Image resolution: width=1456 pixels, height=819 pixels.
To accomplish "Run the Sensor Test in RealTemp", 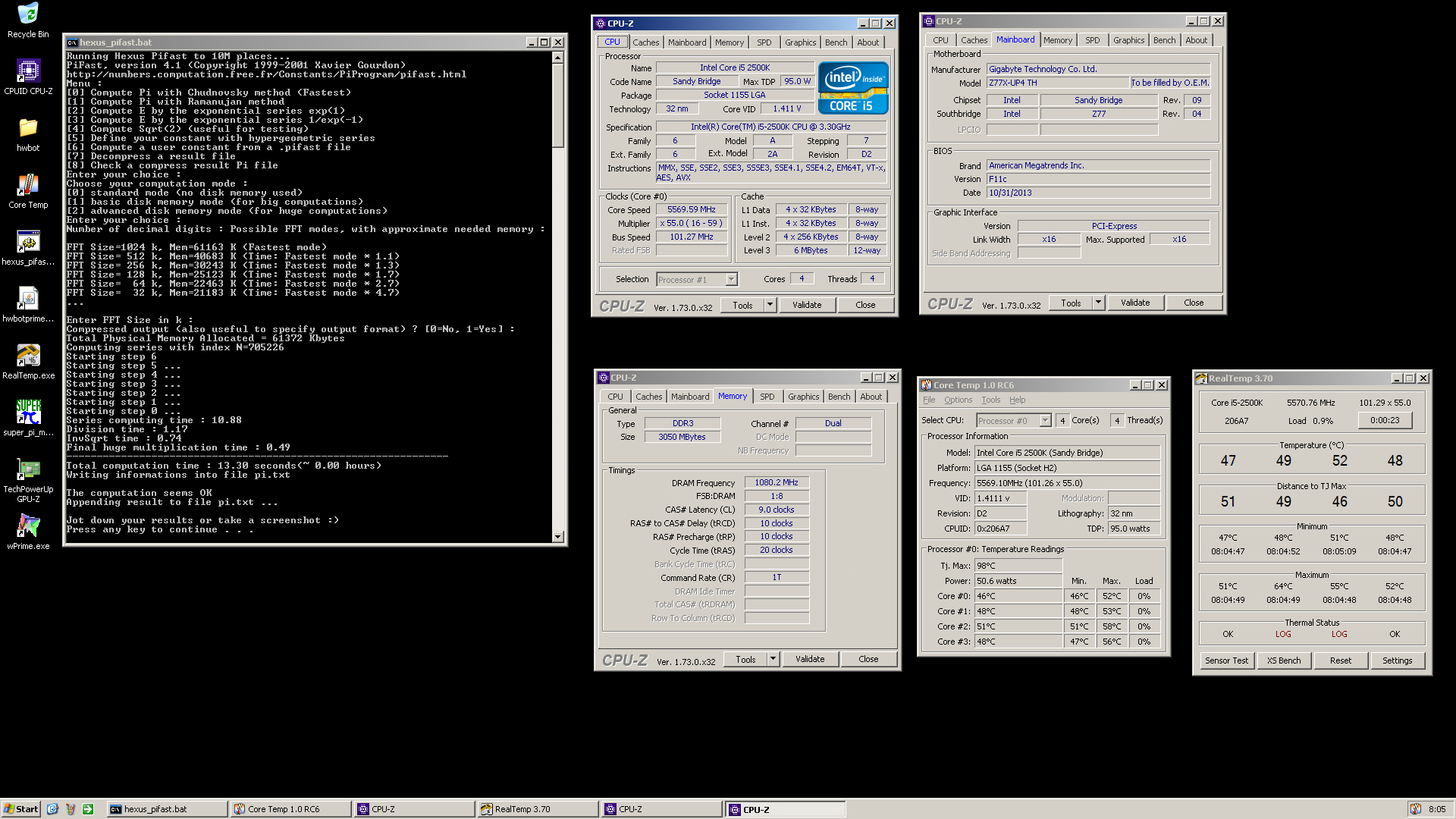I will tap(1226, 661).
